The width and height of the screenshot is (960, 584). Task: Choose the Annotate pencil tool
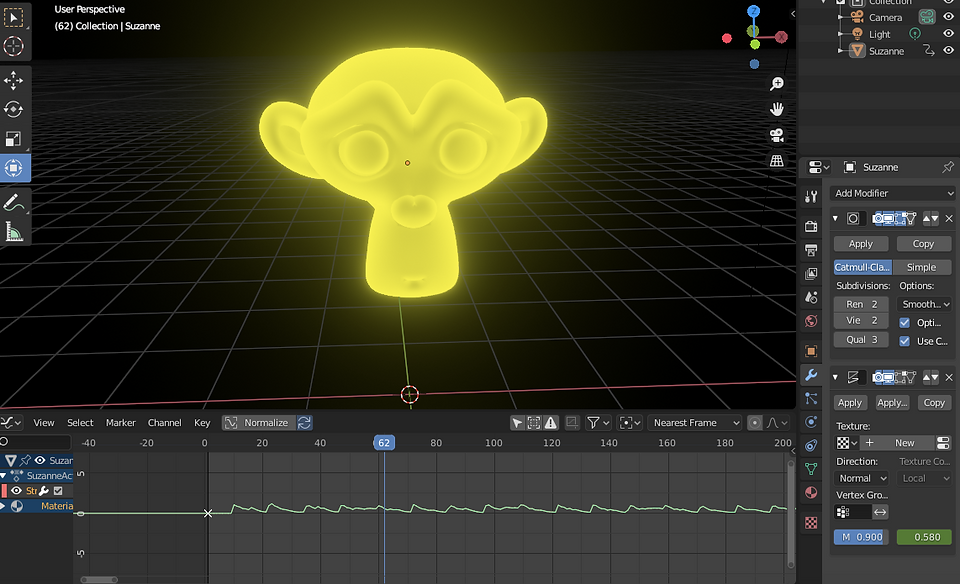[13, 201]
